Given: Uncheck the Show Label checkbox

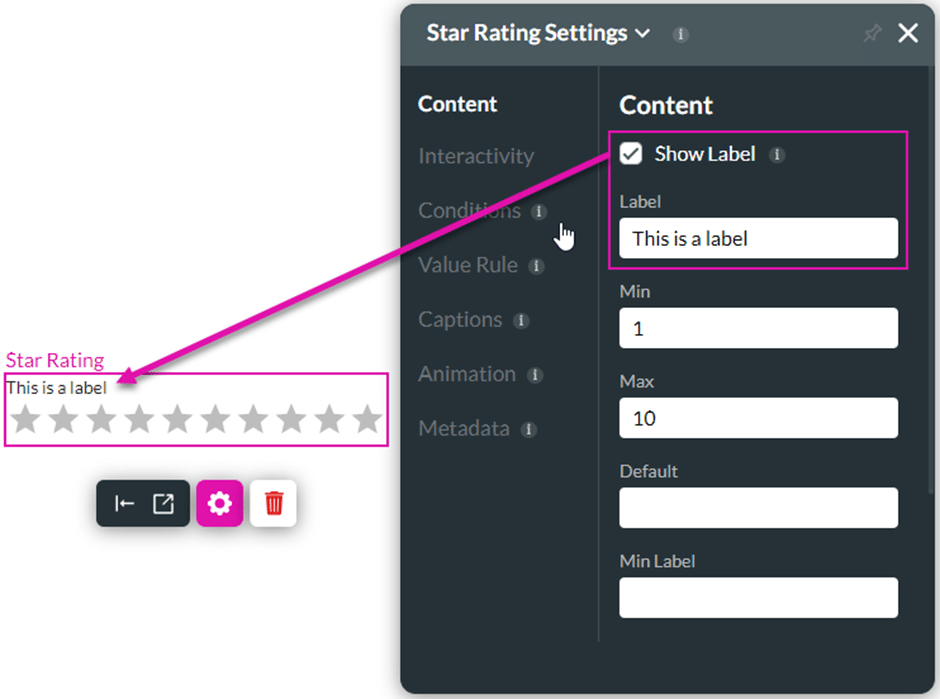Looking at the screenshot, I should pos(631,153).
